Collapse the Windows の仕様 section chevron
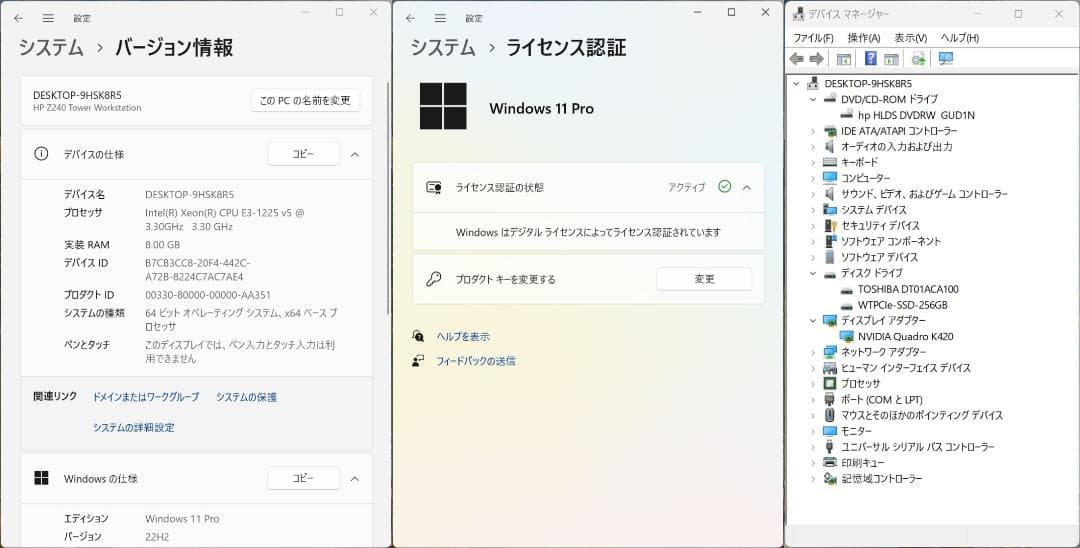Viewport: 1080px width, 548px height. pyautogui.click(x=355, y=478)
